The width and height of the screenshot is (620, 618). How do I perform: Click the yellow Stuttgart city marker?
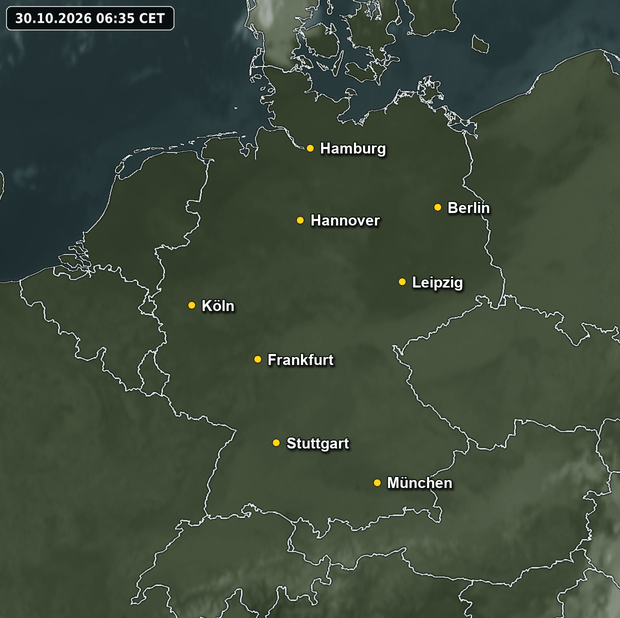pyautogui.click(x=276, y=443)
